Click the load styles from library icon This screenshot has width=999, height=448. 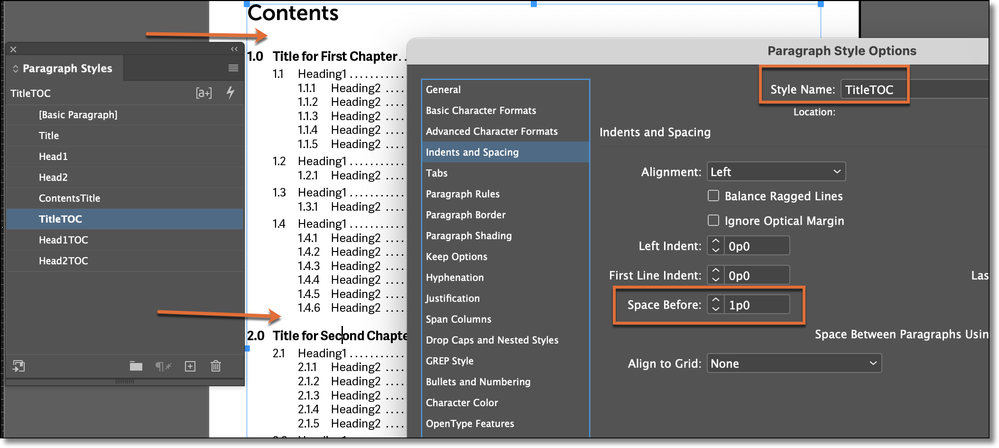pyautogui.click(x=17, y=366)
